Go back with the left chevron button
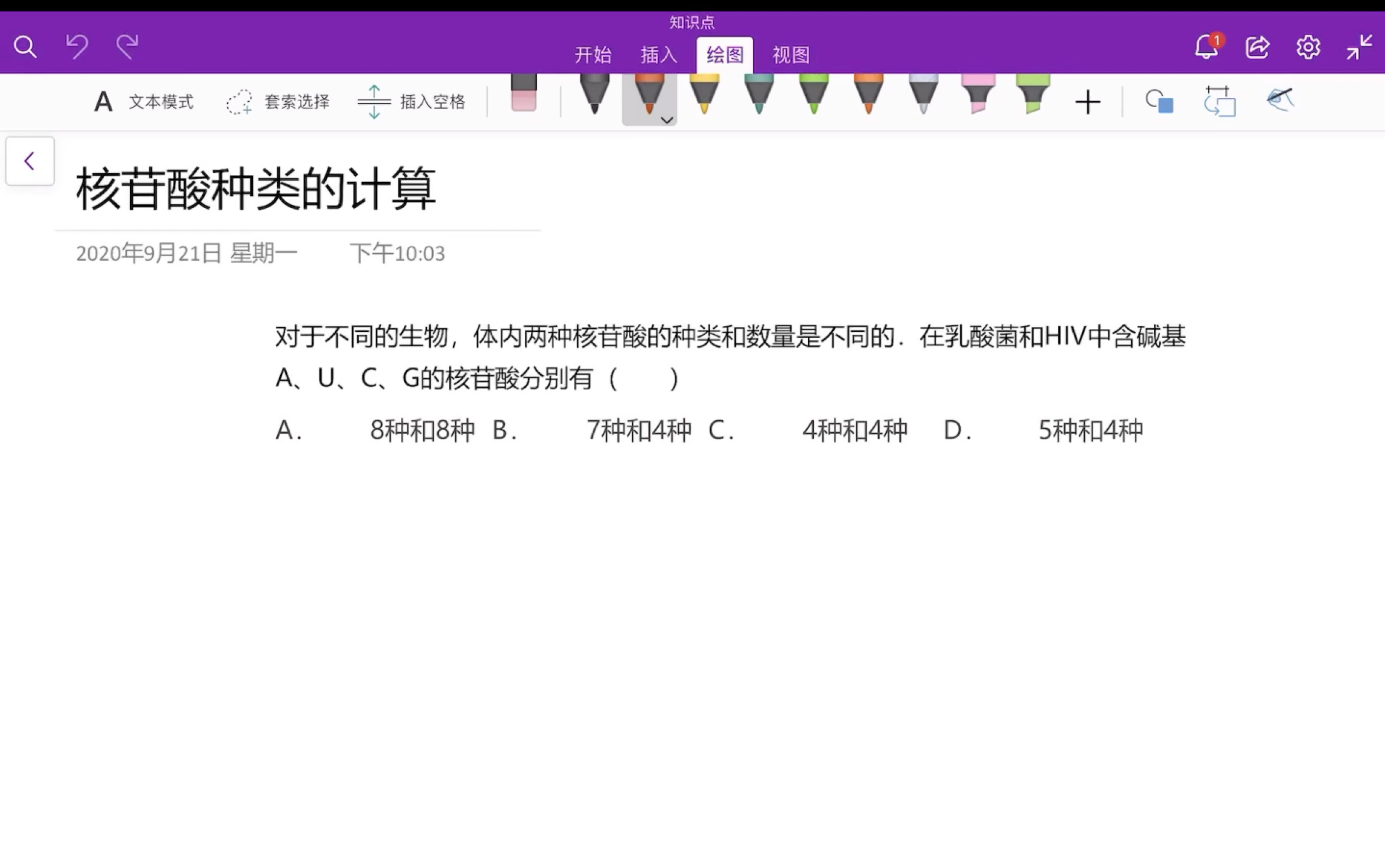The height and width of the screenshot is (868, 1385). pos(29,160)
